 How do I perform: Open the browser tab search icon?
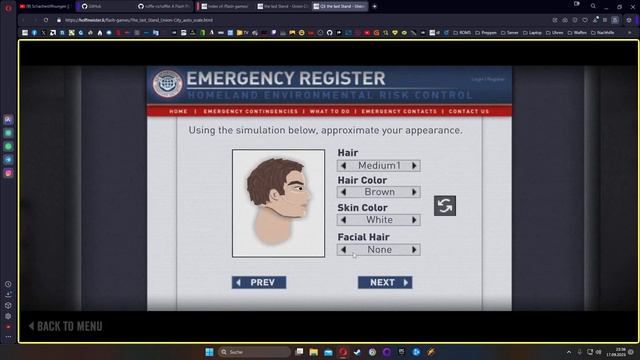pyautogui.click(x=593, y=6)
